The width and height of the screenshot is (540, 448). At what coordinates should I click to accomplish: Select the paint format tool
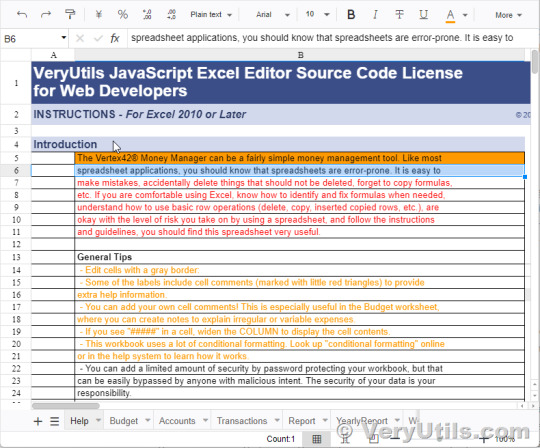(x=70, y=14)
